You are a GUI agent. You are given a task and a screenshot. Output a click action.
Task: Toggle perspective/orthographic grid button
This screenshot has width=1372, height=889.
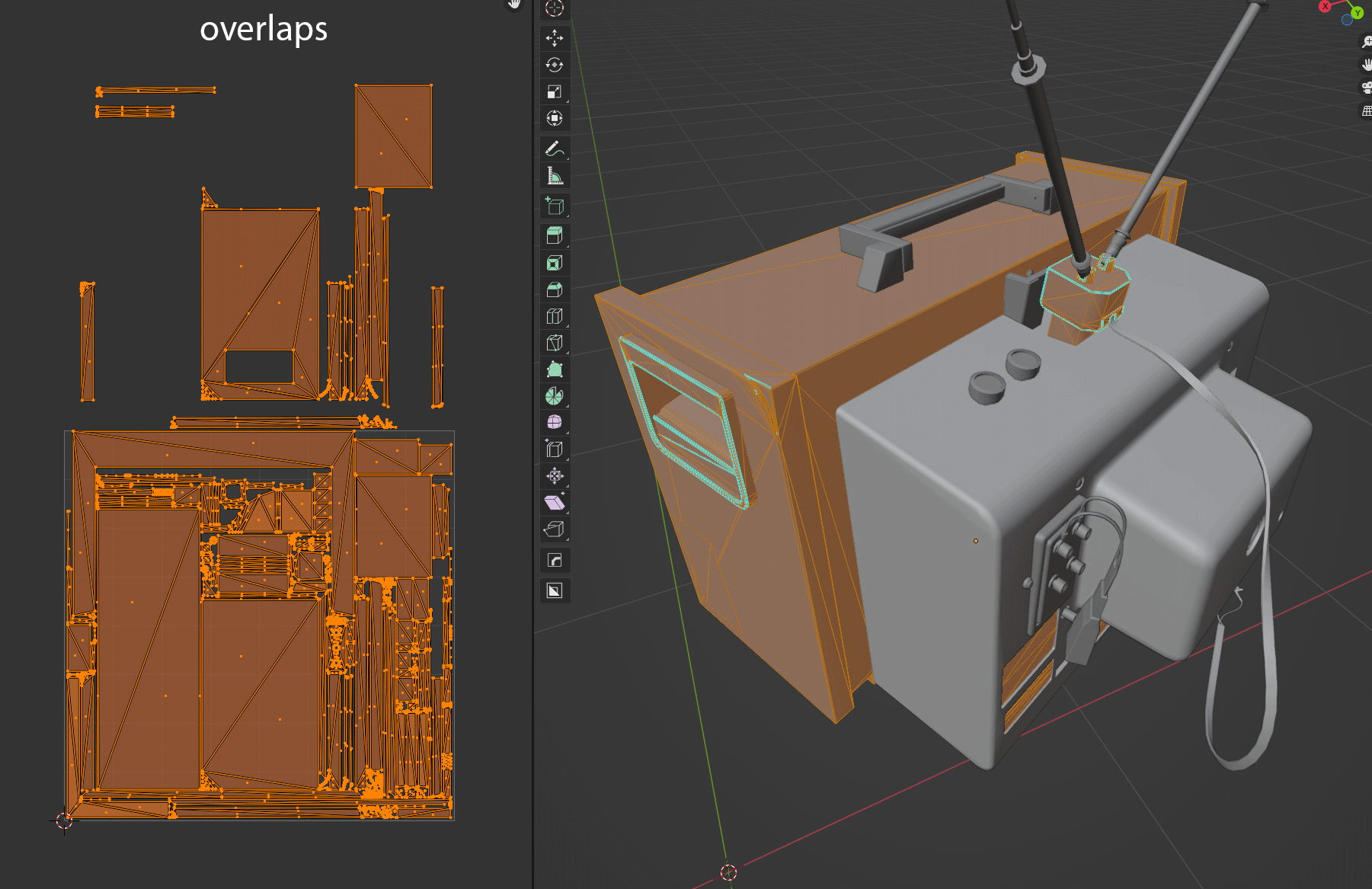click(1367, 111)
